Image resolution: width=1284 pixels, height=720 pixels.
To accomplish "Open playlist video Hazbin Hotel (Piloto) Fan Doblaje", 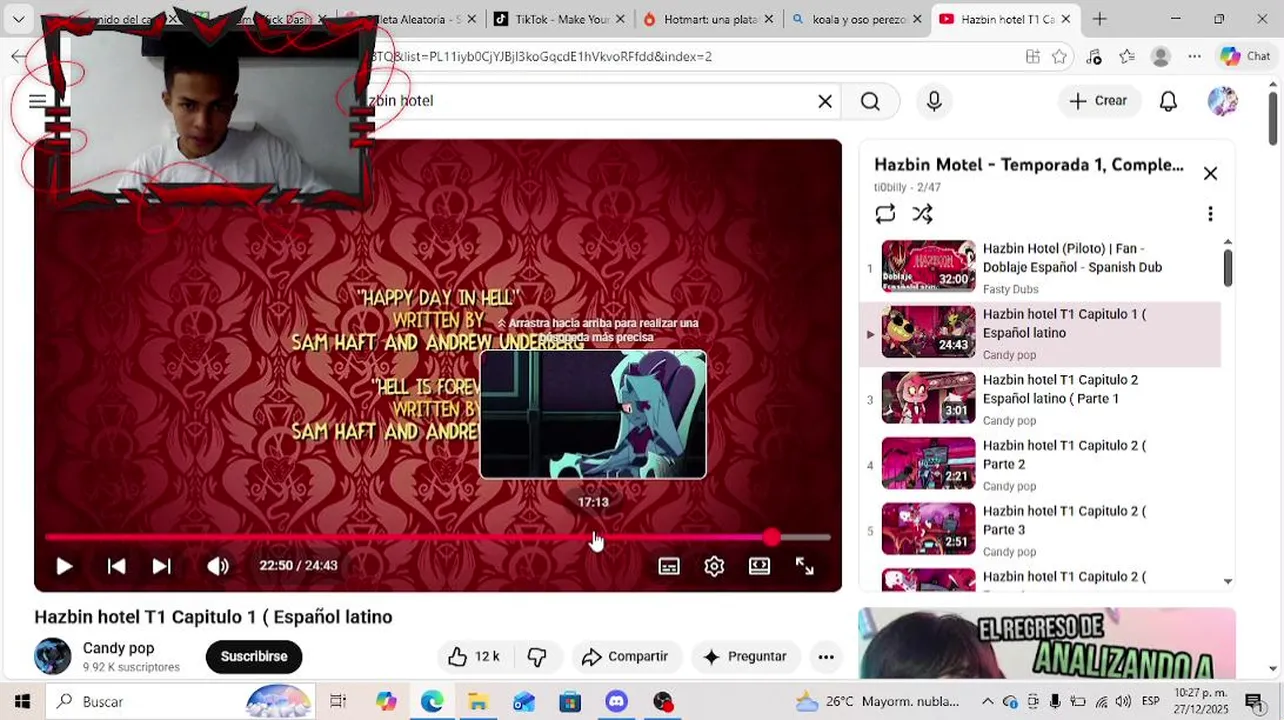I will pos(1041,268).
